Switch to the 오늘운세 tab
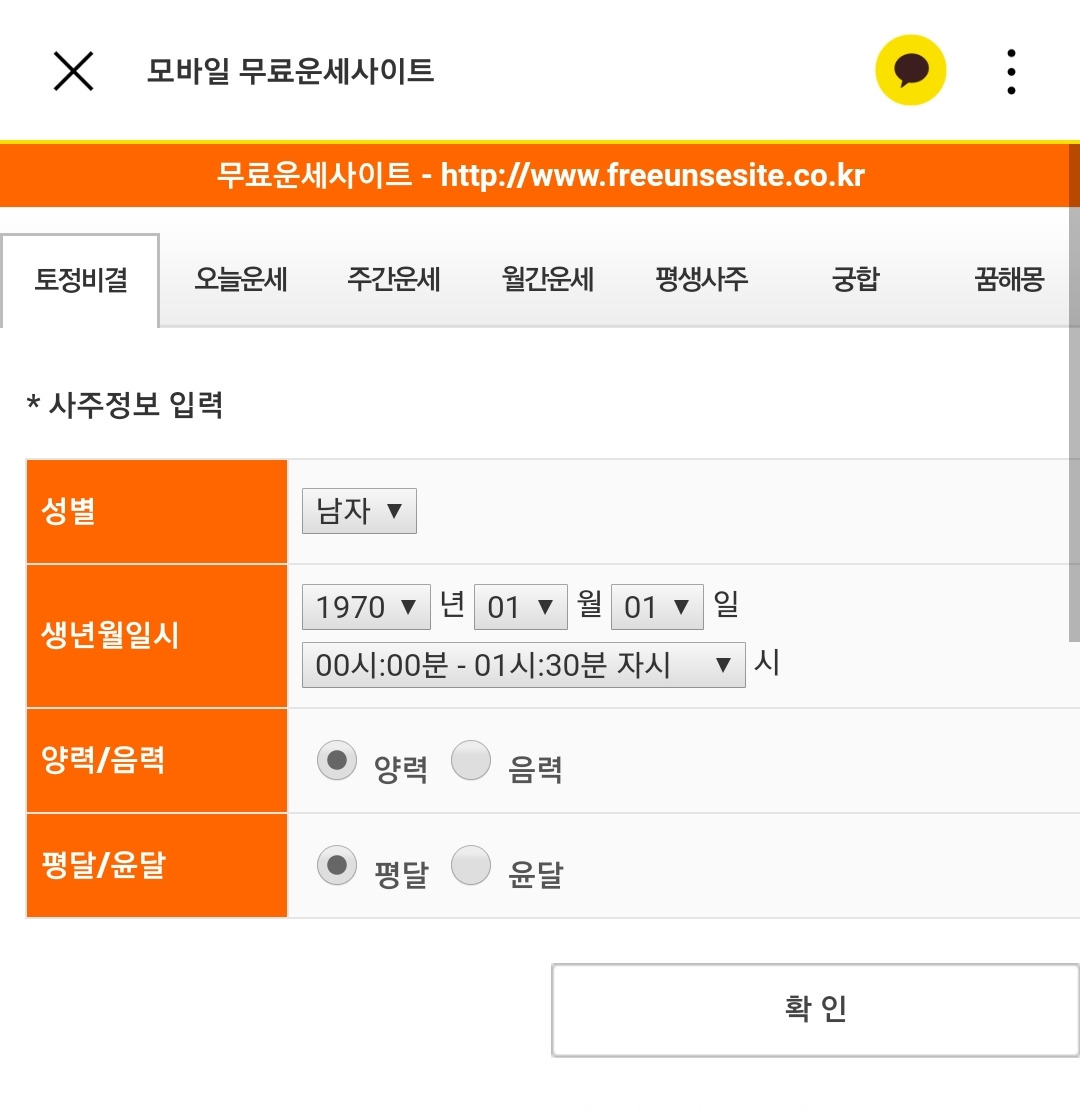This screenshot has width=1080, height=1110. [x=241, y=280]
